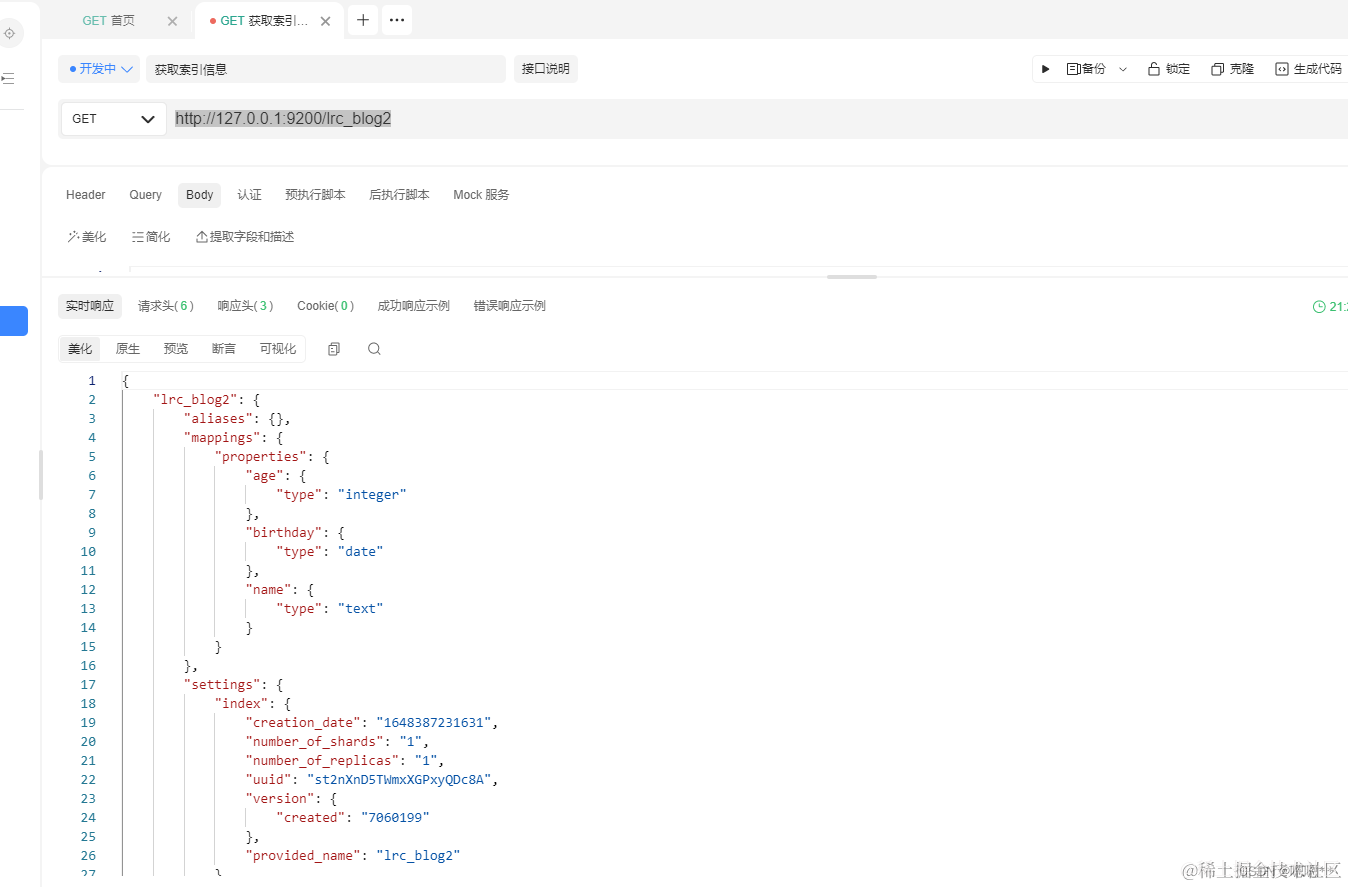Click the target icon in left sidebar
Viewport: 1348px width, 887px height.
pyautogui.click(x=10, y=33)
